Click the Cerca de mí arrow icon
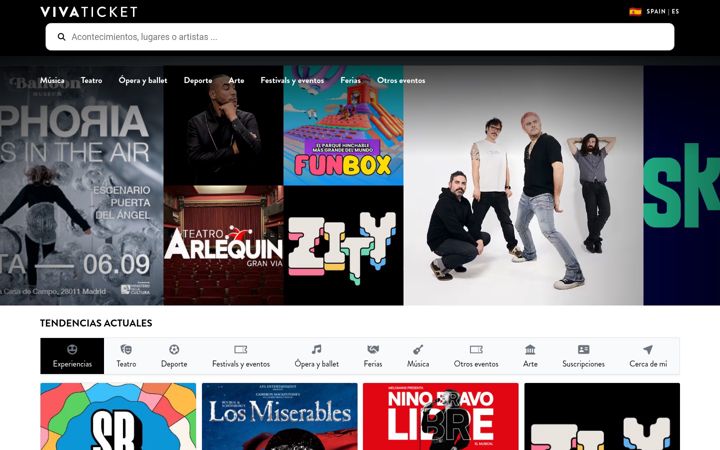The height and width of the screenshot is (450, 720). tap(648, 349)
